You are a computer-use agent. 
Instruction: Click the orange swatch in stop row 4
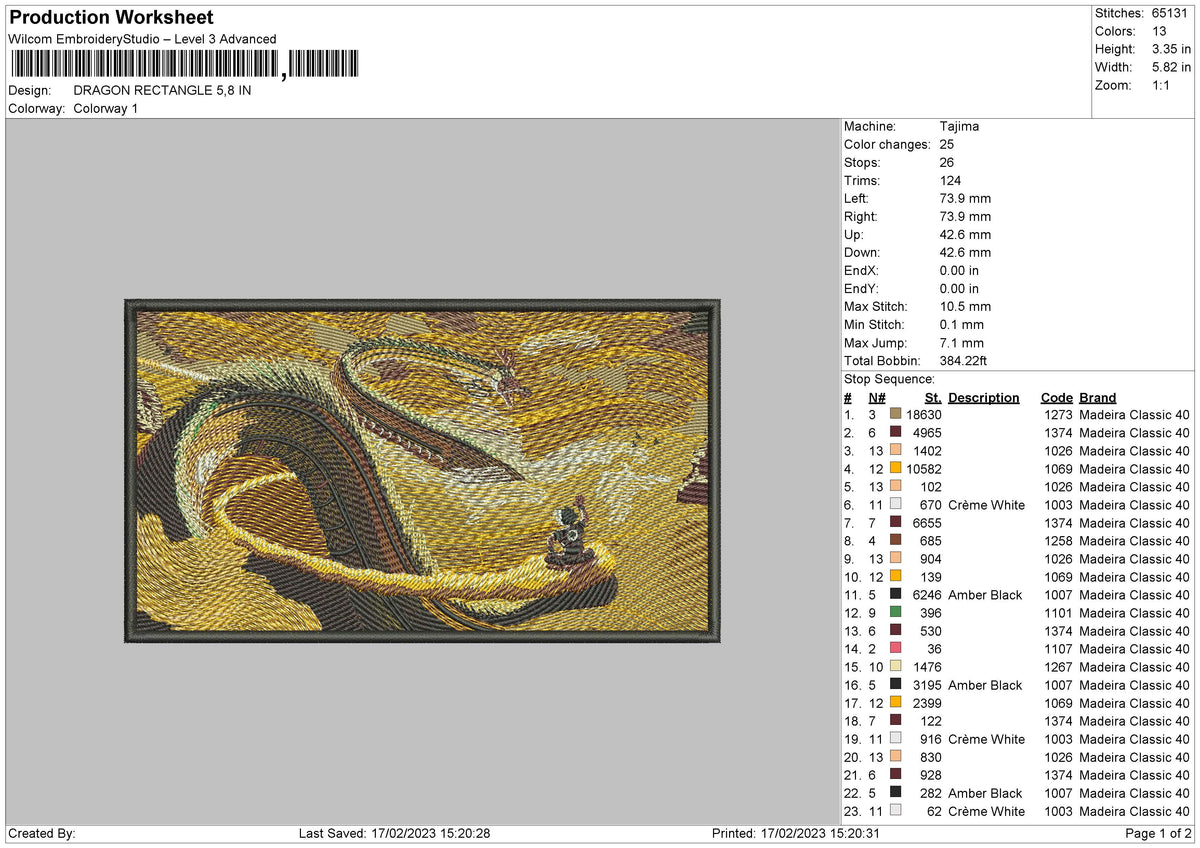click(895, 468)
